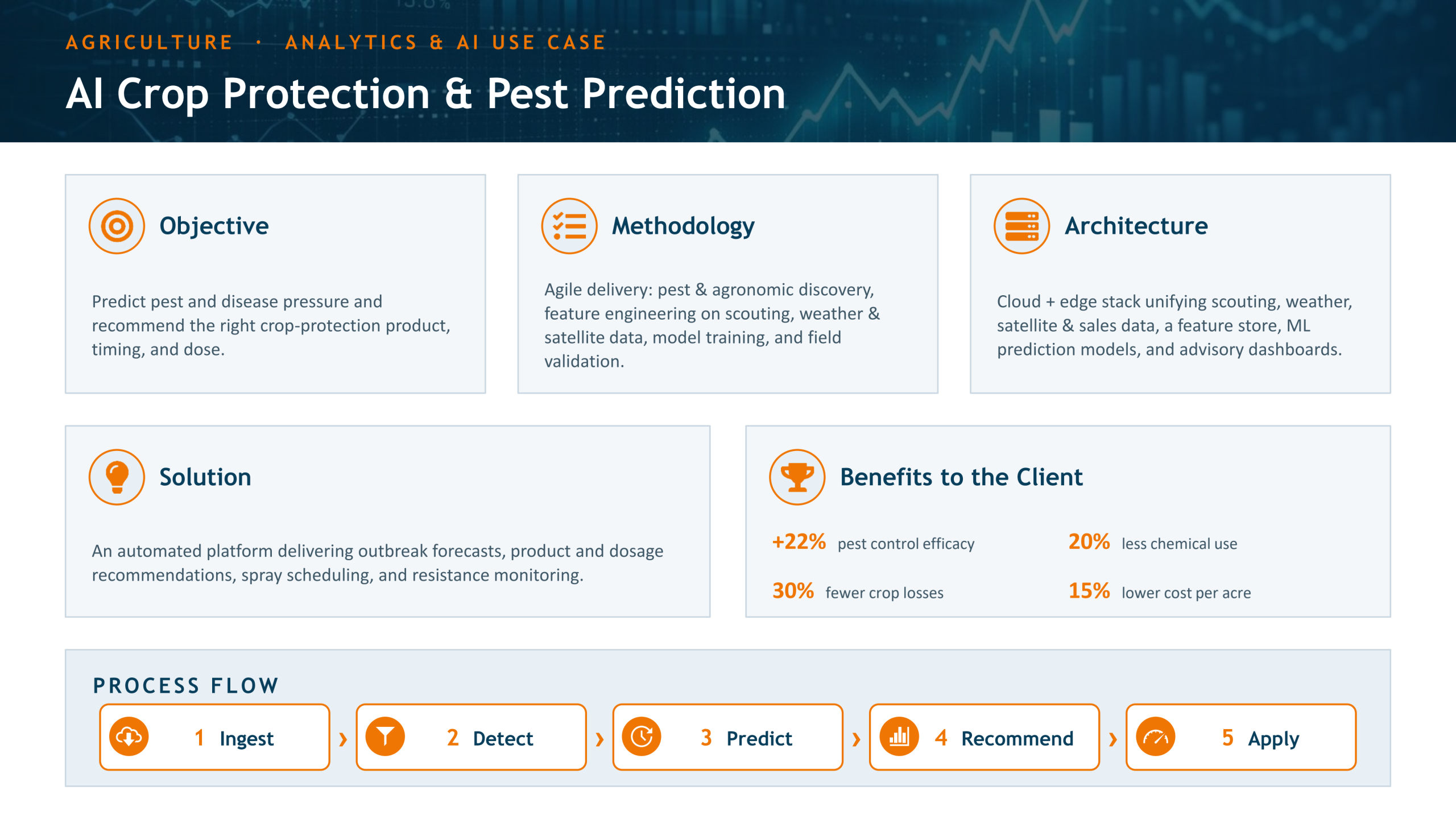Click the Ingest cloud download icon

coord(129,737)
